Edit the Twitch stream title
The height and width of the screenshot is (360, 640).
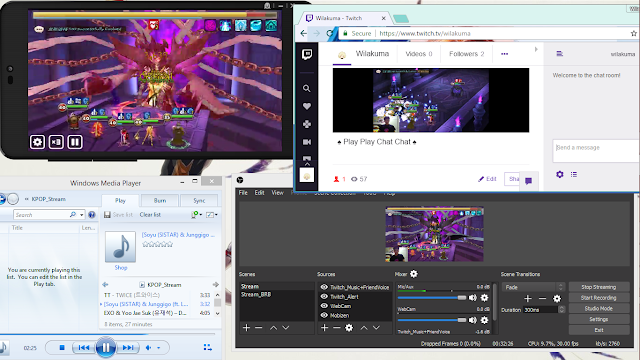point(487,179)
